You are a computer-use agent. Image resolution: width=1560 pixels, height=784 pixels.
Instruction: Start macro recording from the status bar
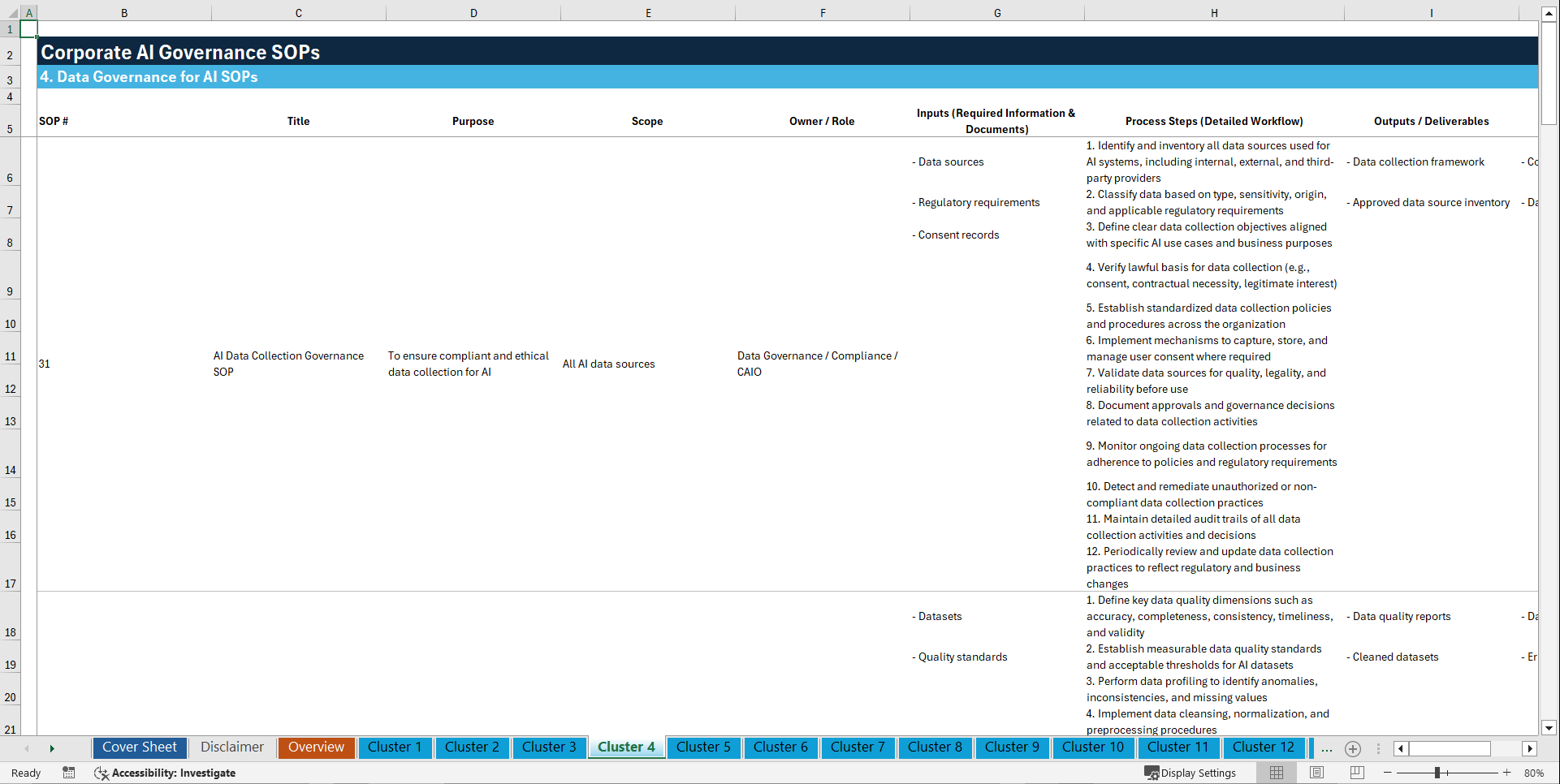[x=69, y=773]
